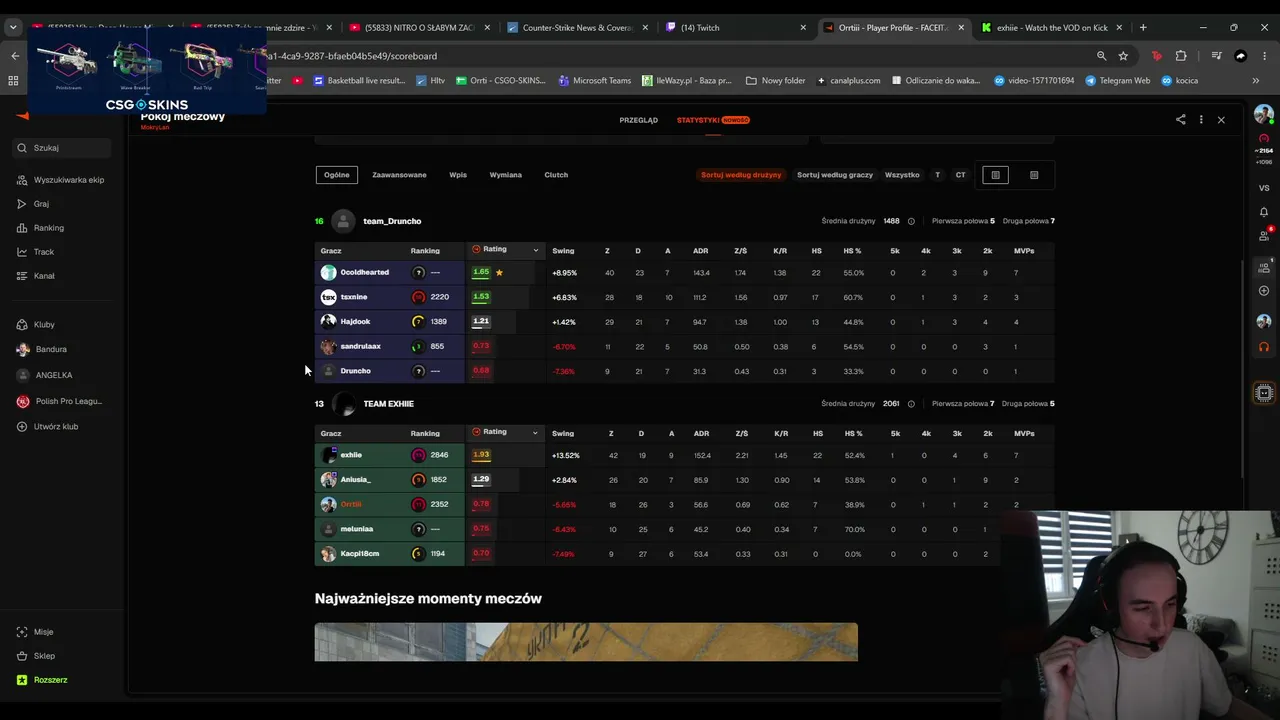Switch to the compact table view

1034,175
